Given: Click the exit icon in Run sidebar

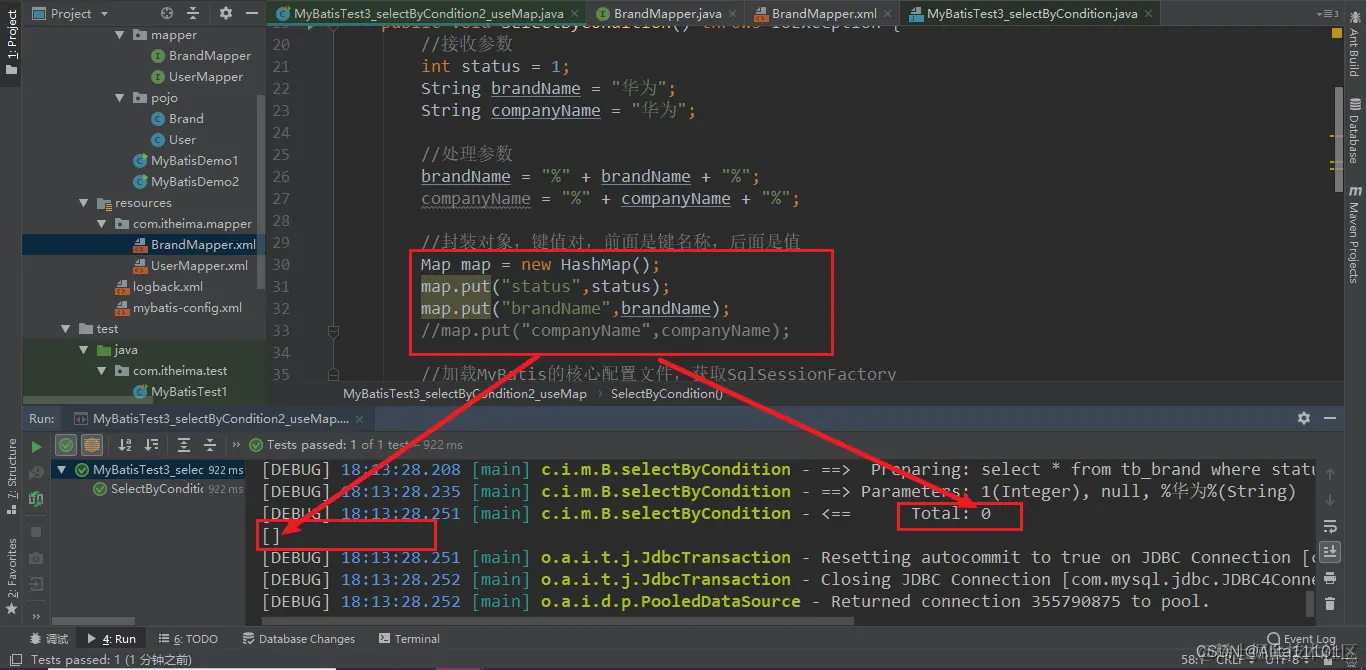Looking at the screenshot, I should tap(36, 584).
